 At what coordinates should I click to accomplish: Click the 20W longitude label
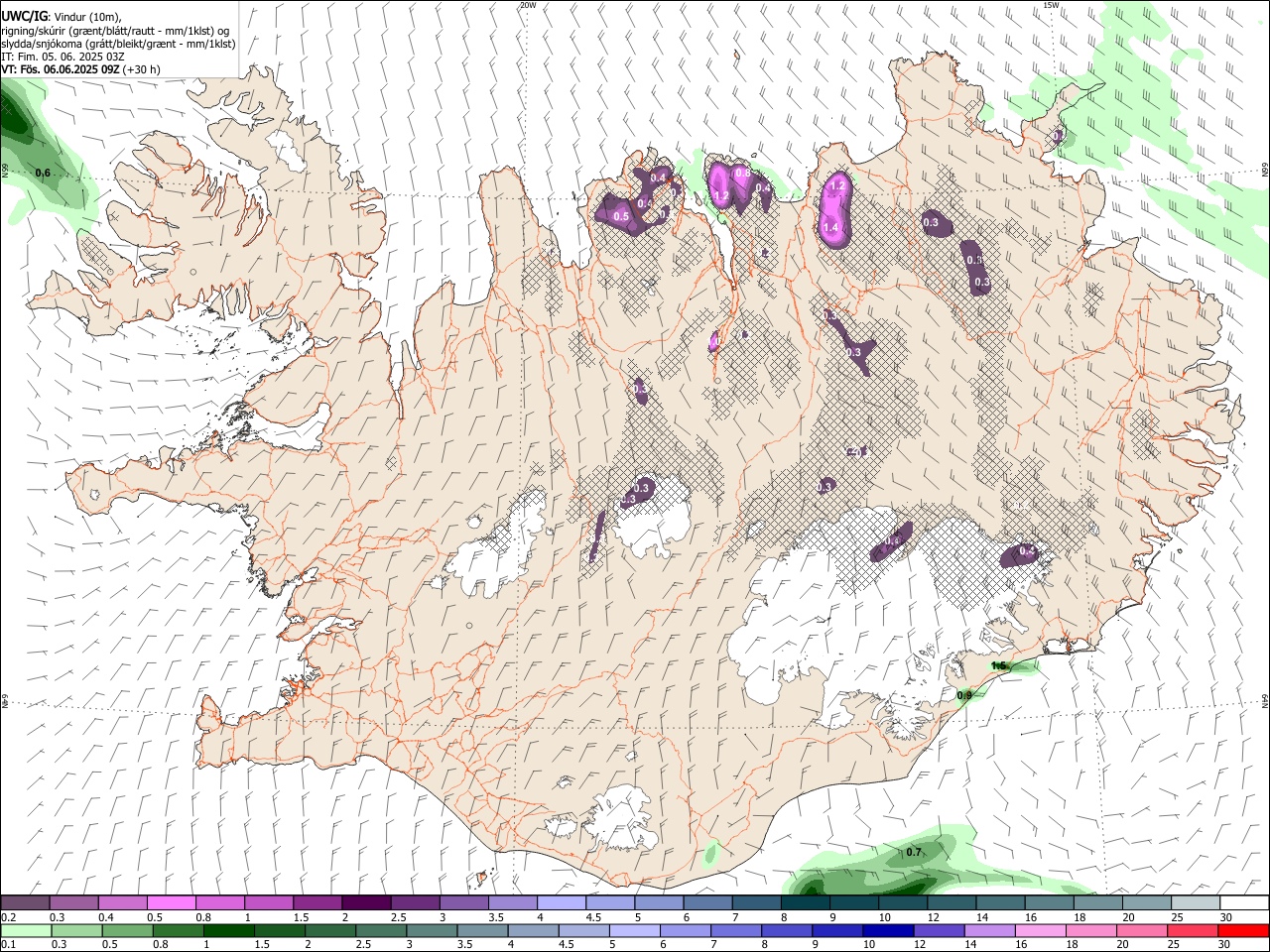pos(527,5)
